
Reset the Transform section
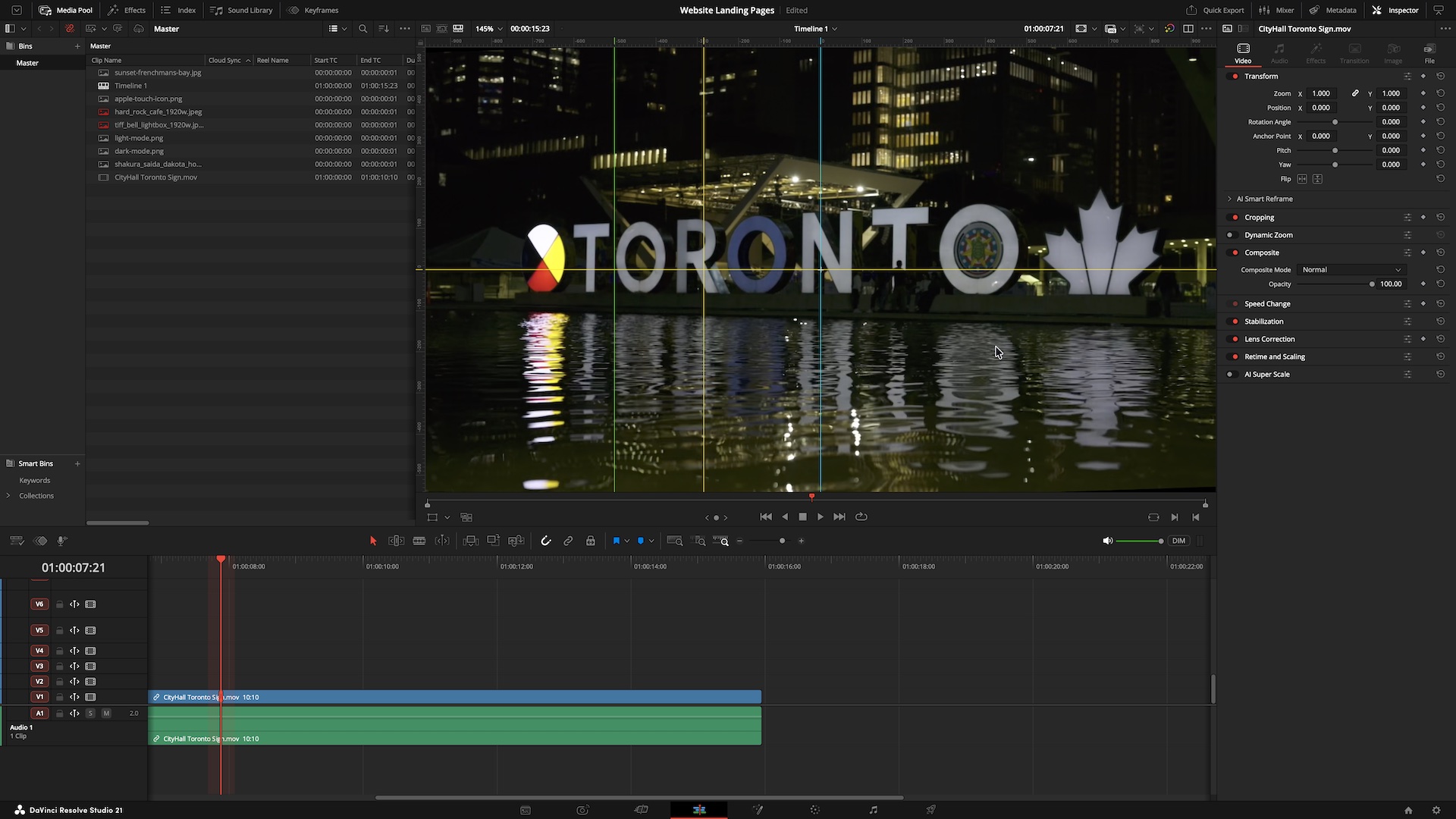tap(1440, 77)
